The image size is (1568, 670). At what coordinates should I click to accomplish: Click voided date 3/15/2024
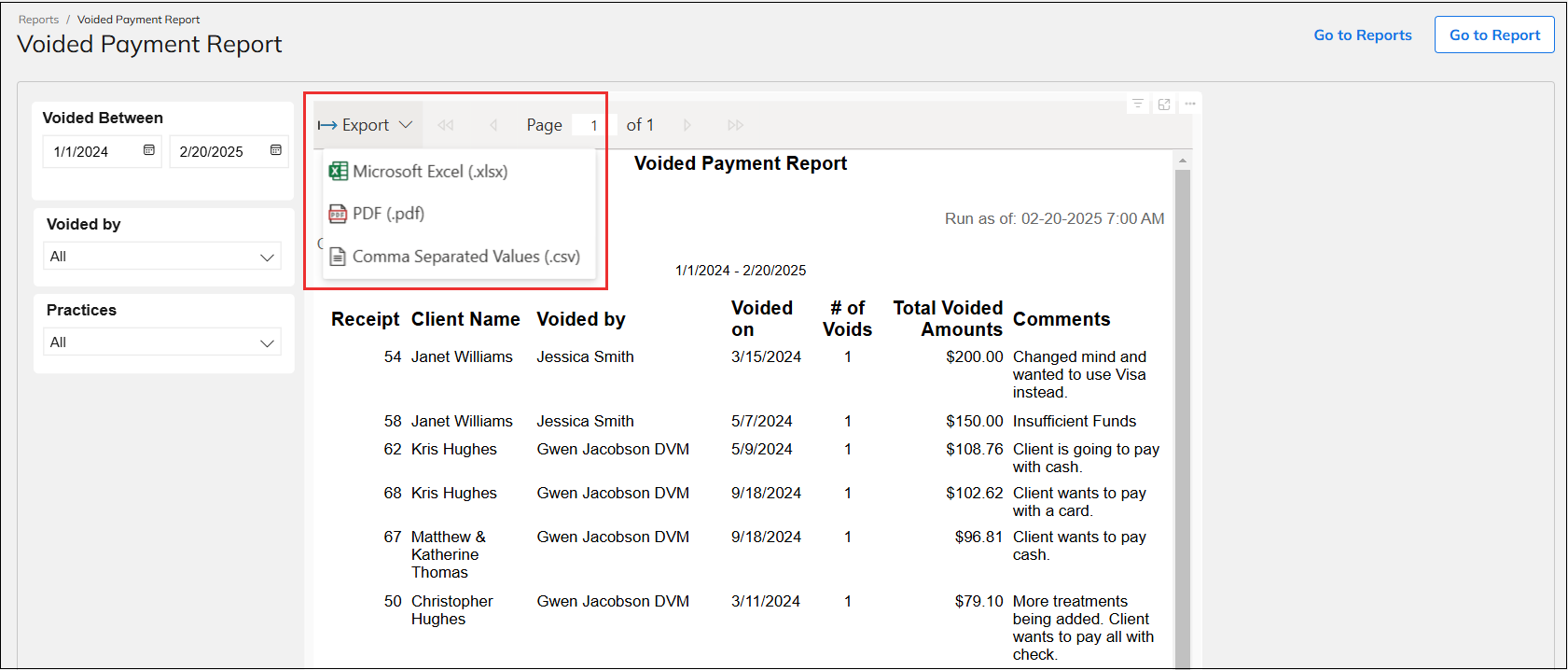click(766, 357)
